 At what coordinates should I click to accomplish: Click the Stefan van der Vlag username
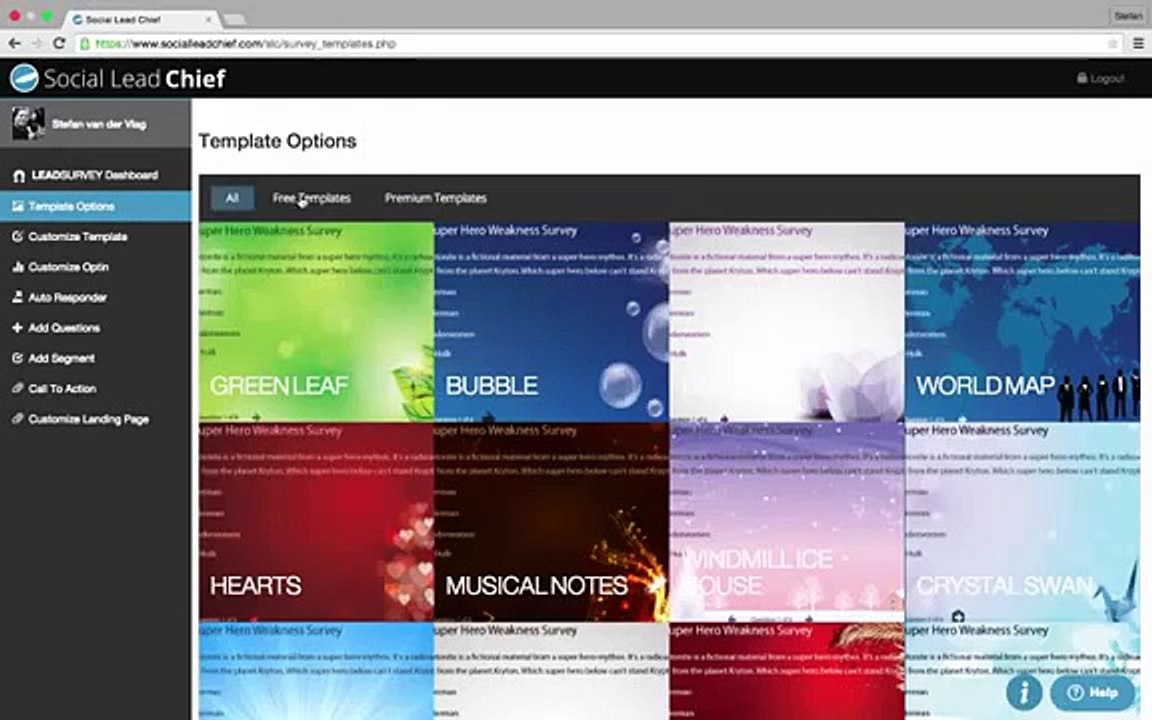pos(99,124)
